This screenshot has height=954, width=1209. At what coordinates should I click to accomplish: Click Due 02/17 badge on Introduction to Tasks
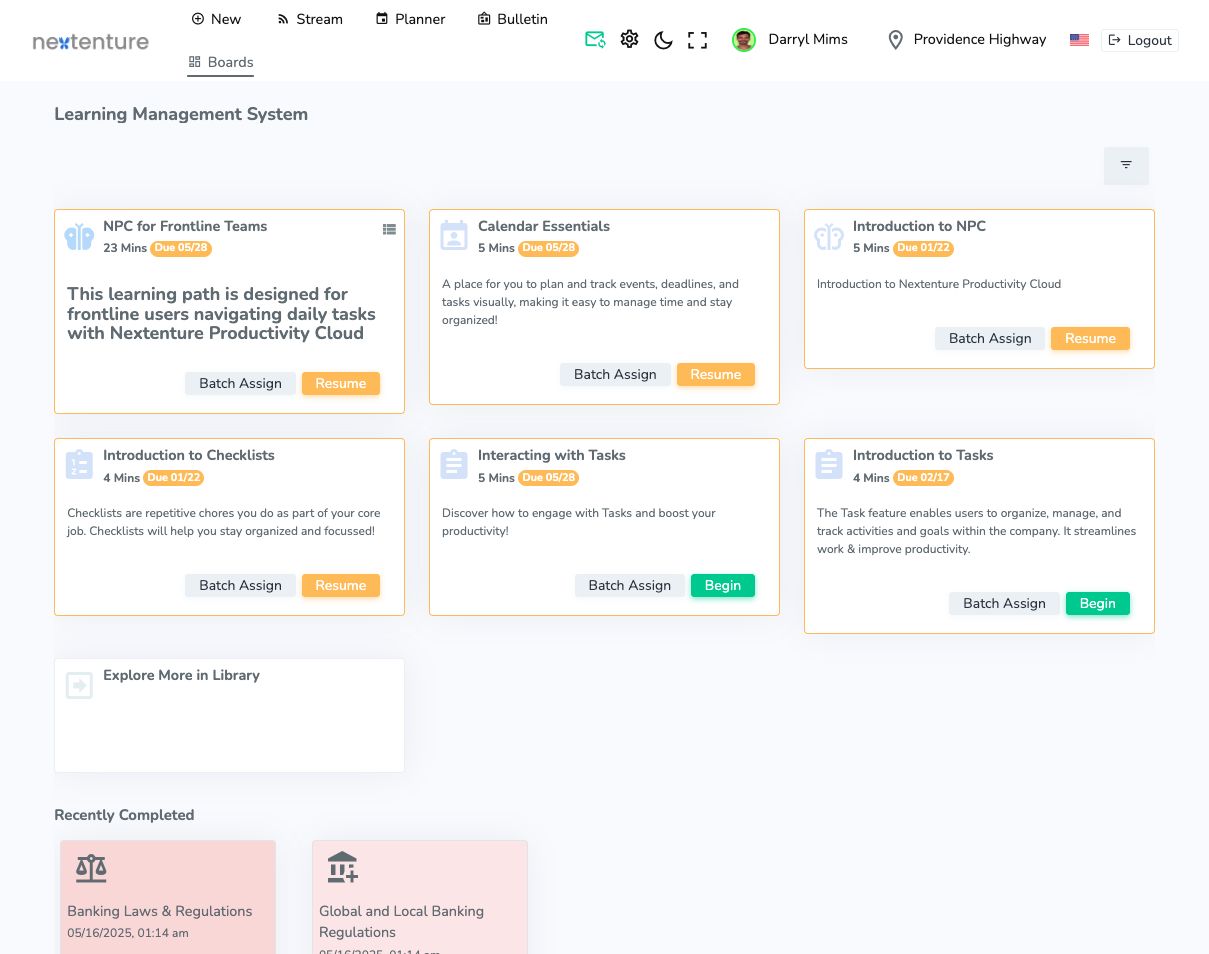[x=921, y=478]
